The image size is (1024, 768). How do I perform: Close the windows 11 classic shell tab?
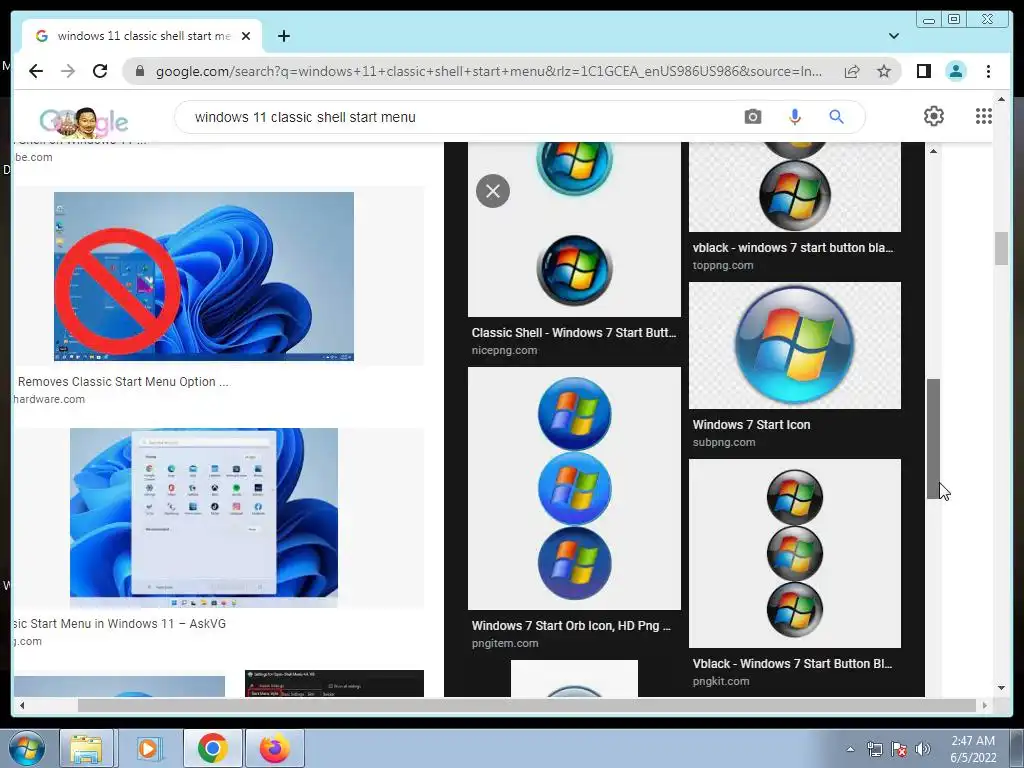(246, 36)
